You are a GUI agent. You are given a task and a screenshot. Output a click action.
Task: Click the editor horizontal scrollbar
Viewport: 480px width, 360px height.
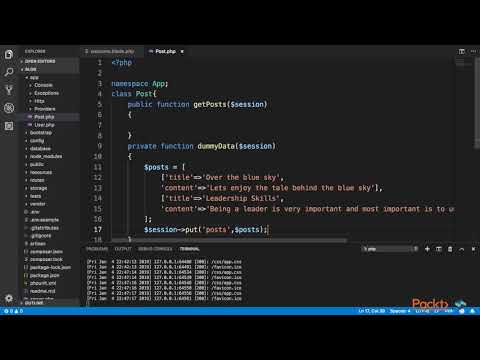(x=229, y=241)
